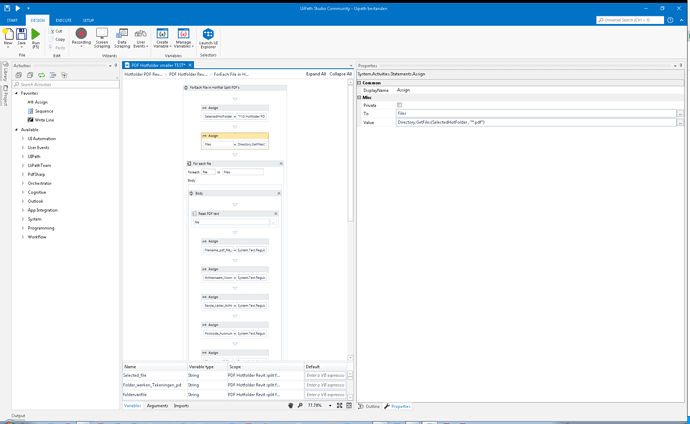This screenshot has height=424, width=690.
Task: Launch the UI Explorer
Action: point(208,38)
